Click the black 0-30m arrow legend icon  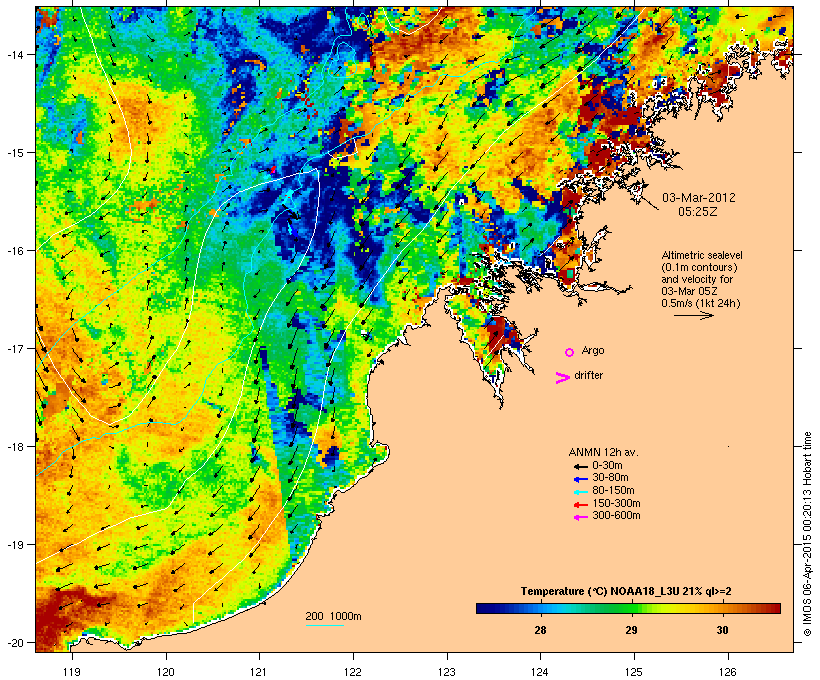pyautogui.click(x=580, y=466)
